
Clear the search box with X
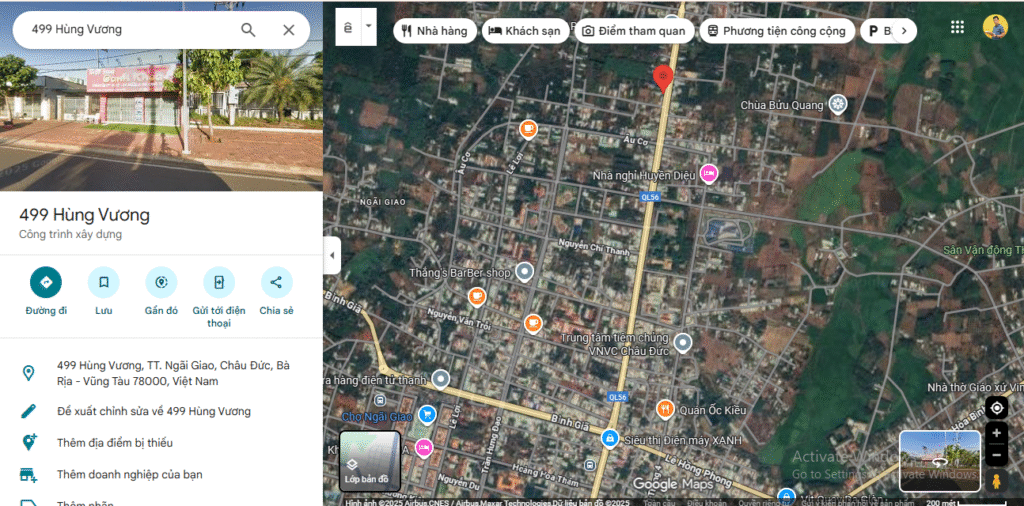pyautogui.click(x=289, y=30)
